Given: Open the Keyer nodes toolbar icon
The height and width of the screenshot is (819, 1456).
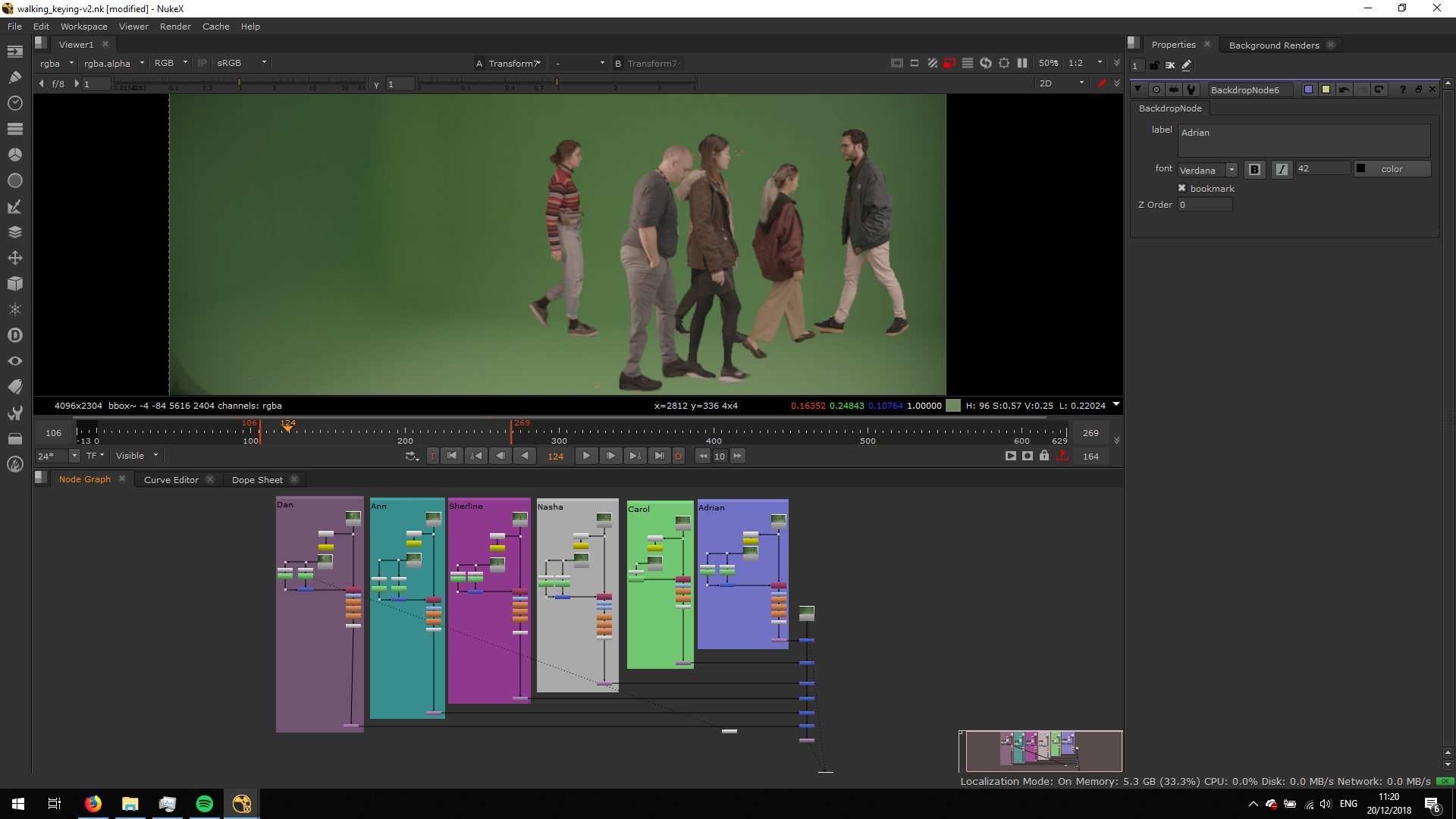Looking at the screenshot, I should point(15,206).
